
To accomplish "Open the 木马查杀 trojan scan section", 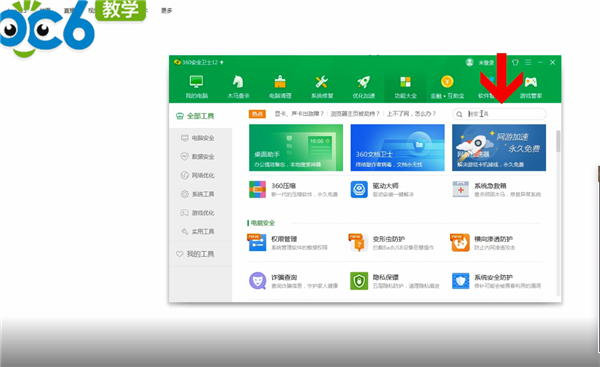I will click(x=238, y=87).
